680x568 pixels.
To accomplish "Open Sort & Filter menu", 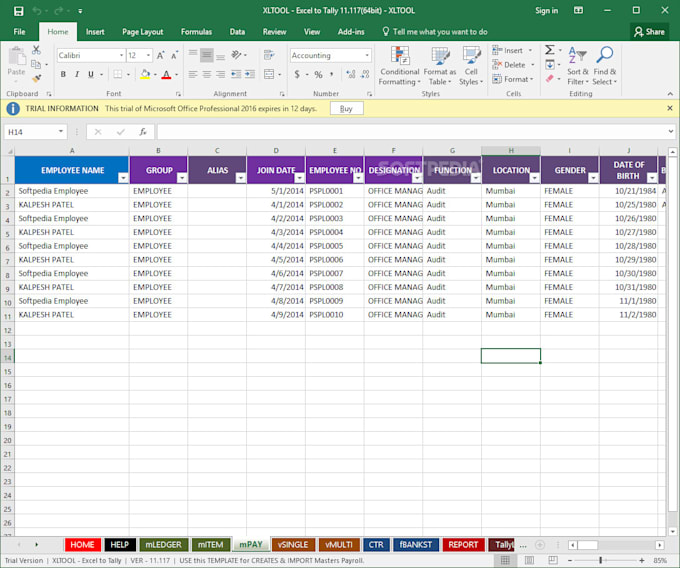I will [578, 65].
